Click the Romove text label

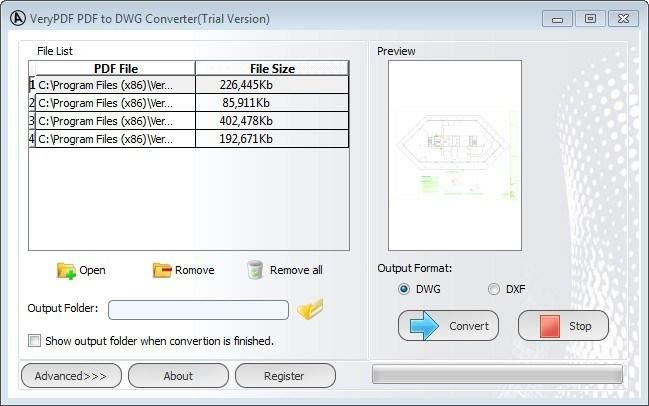(195, 270)
